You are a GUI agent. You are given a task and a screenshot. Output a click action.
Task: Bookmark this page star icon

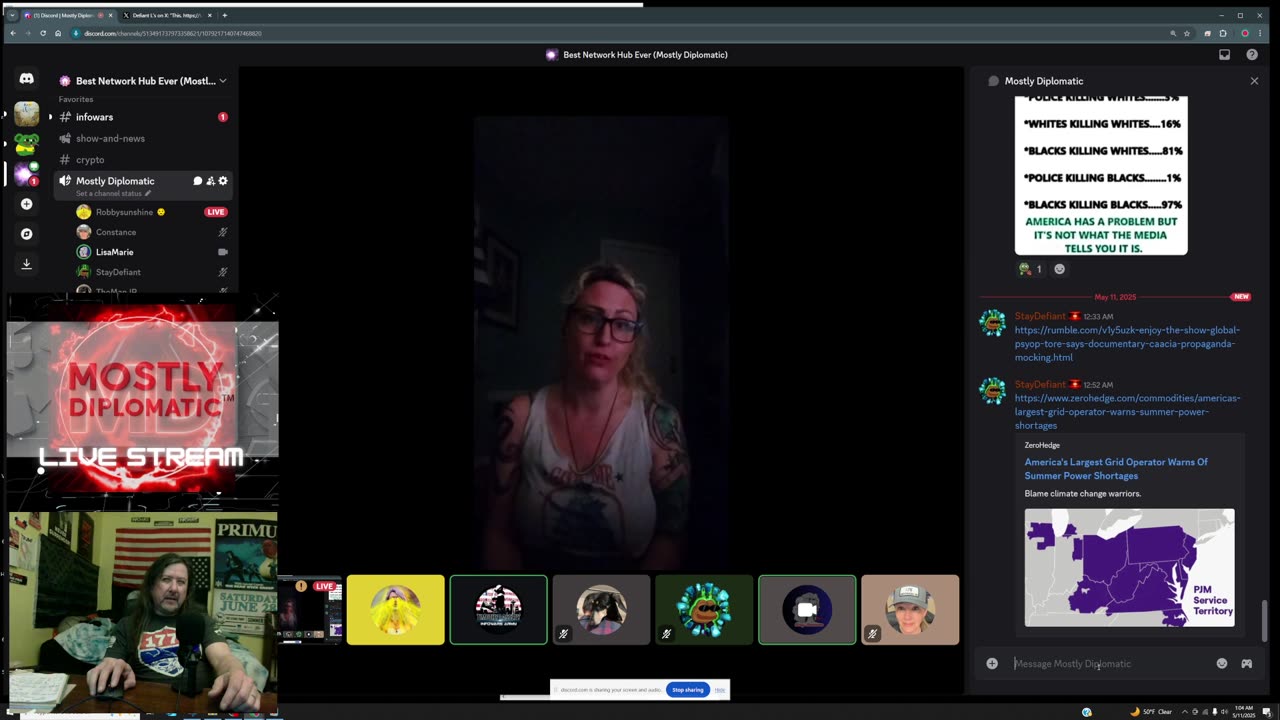1187,33
